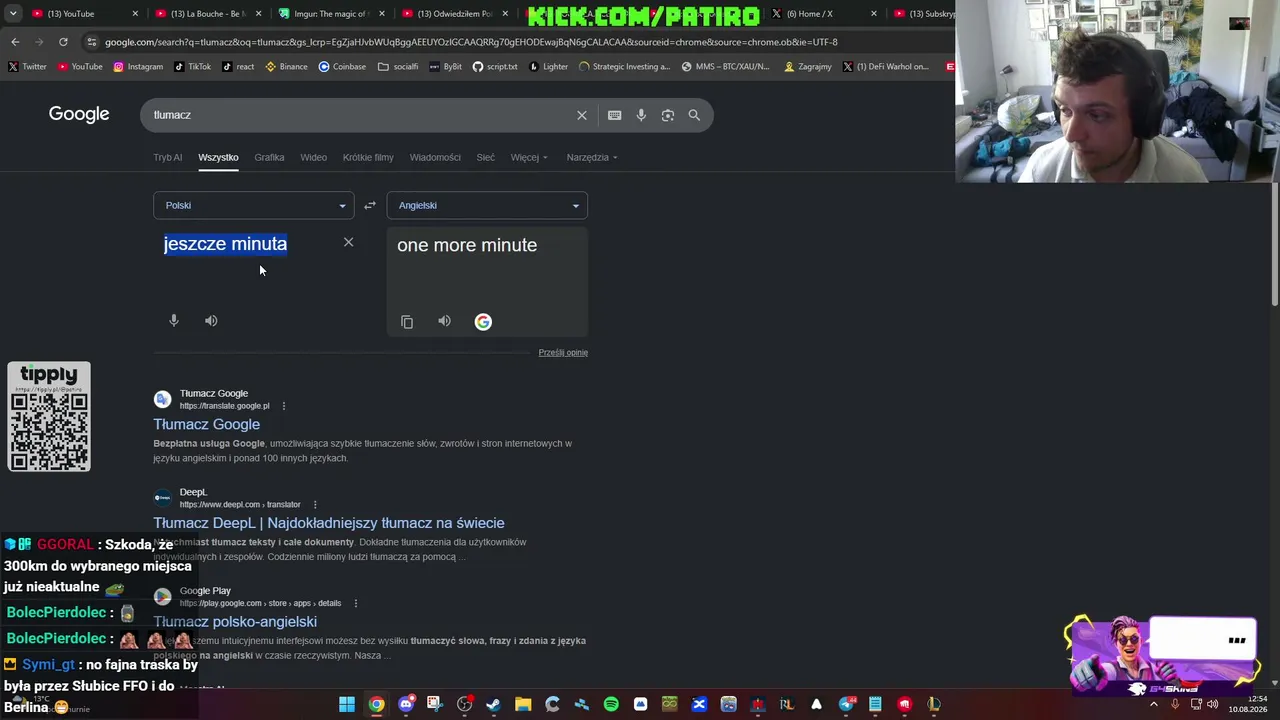
Task: Expand the Więcej search filter menu
Action: (x=529, y=157)
